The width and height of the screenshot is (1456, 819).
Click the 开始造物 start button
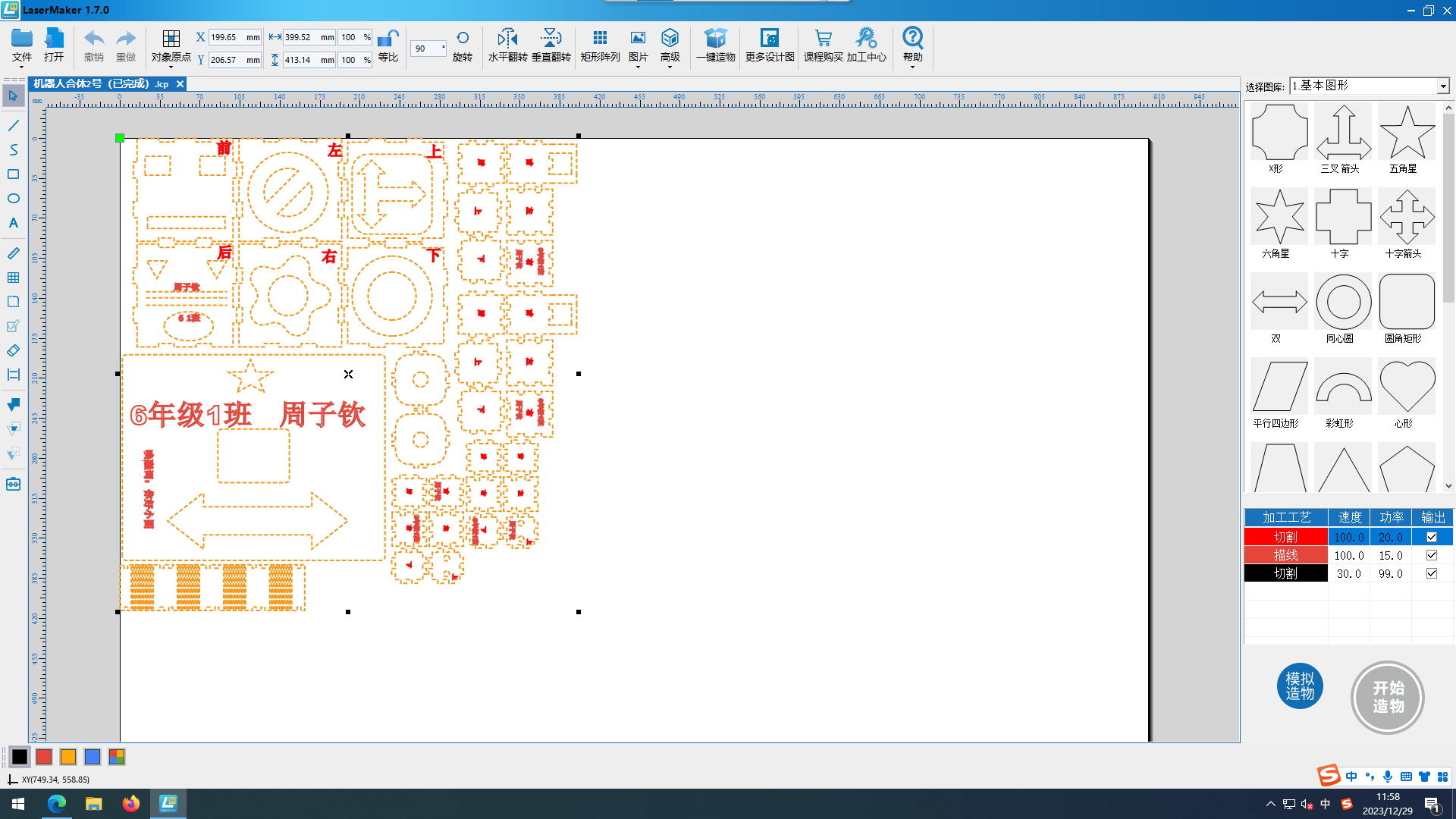tap(1388, 697)
